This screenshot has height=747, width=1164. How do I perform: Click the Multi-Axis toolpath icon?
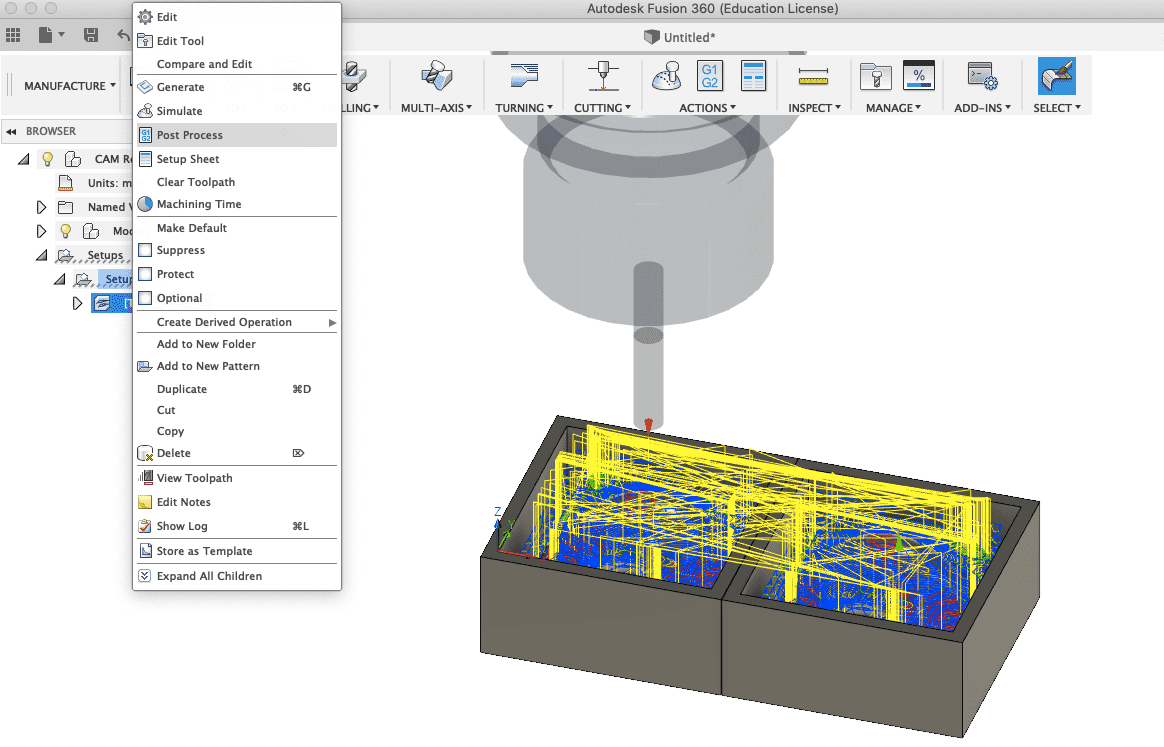[436, 76]
